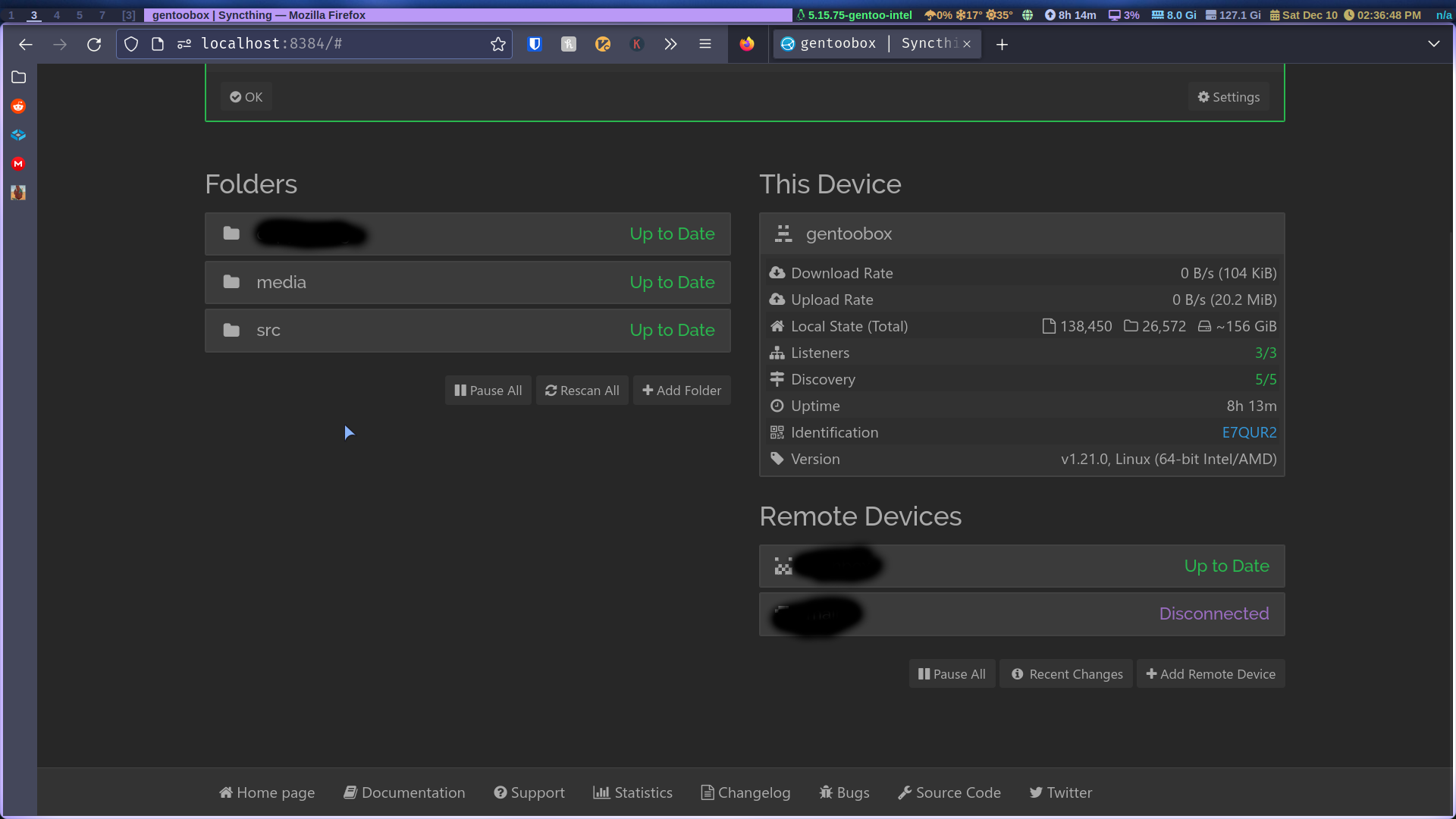Image resolution: width=1456 pixels, height=819 pixels.
Task: Open the Reddit sidebar icon
Action: (x=18, y=106)
